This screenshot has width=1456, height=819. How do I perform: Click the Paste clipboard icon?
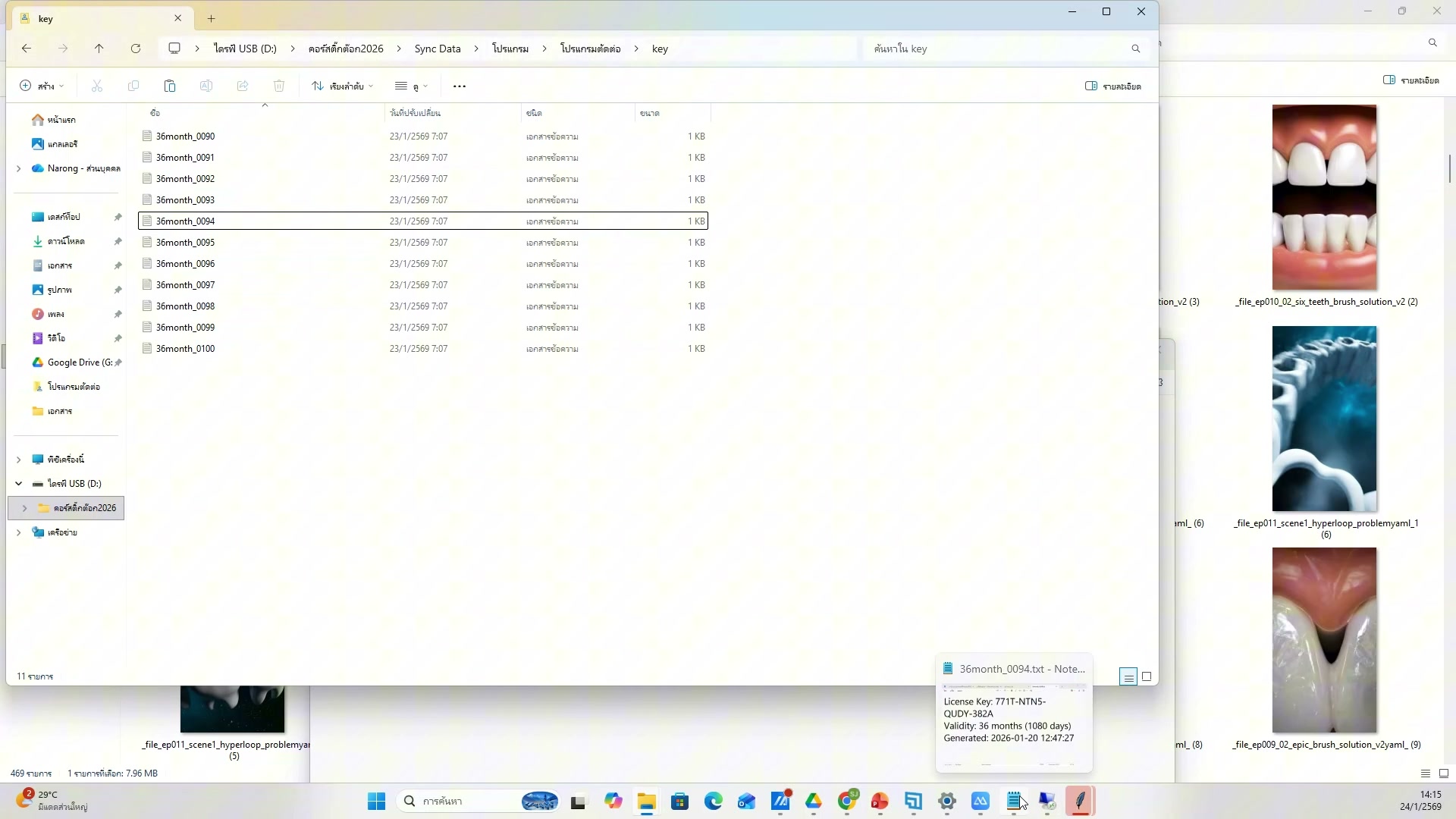pyautogui.click(x=170, y=86)
